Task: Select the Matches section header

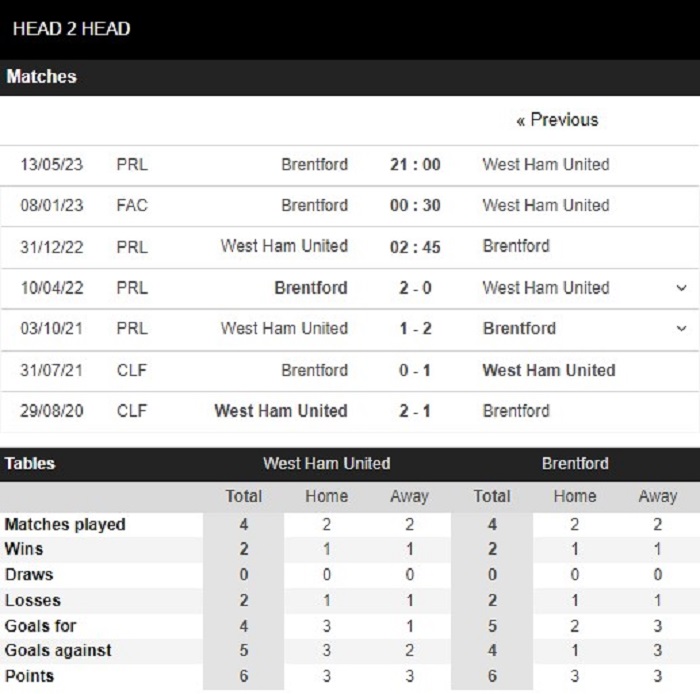Action: point(42,77)
